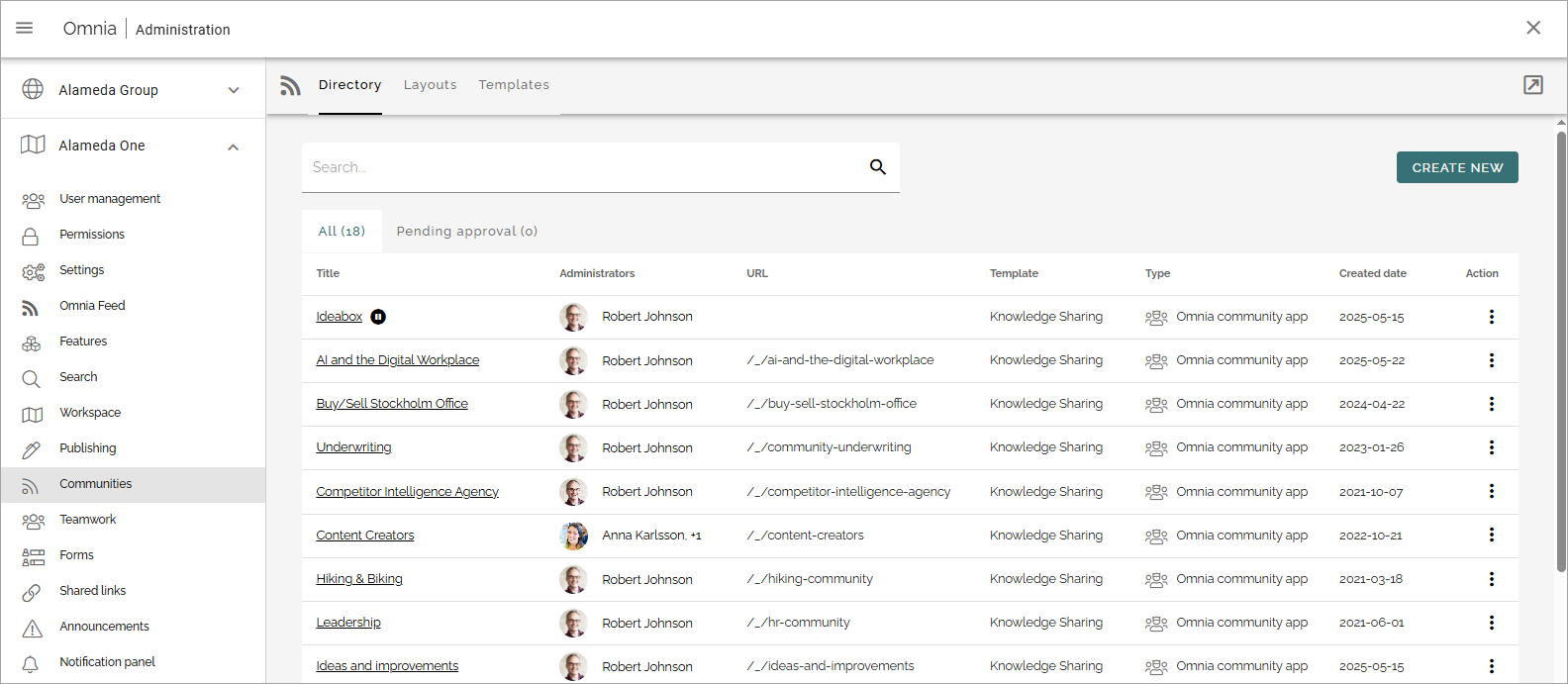This screenshot has height=684, width=1568.
Task: Open the Leadership community link
Action: [x=348, y=623]
